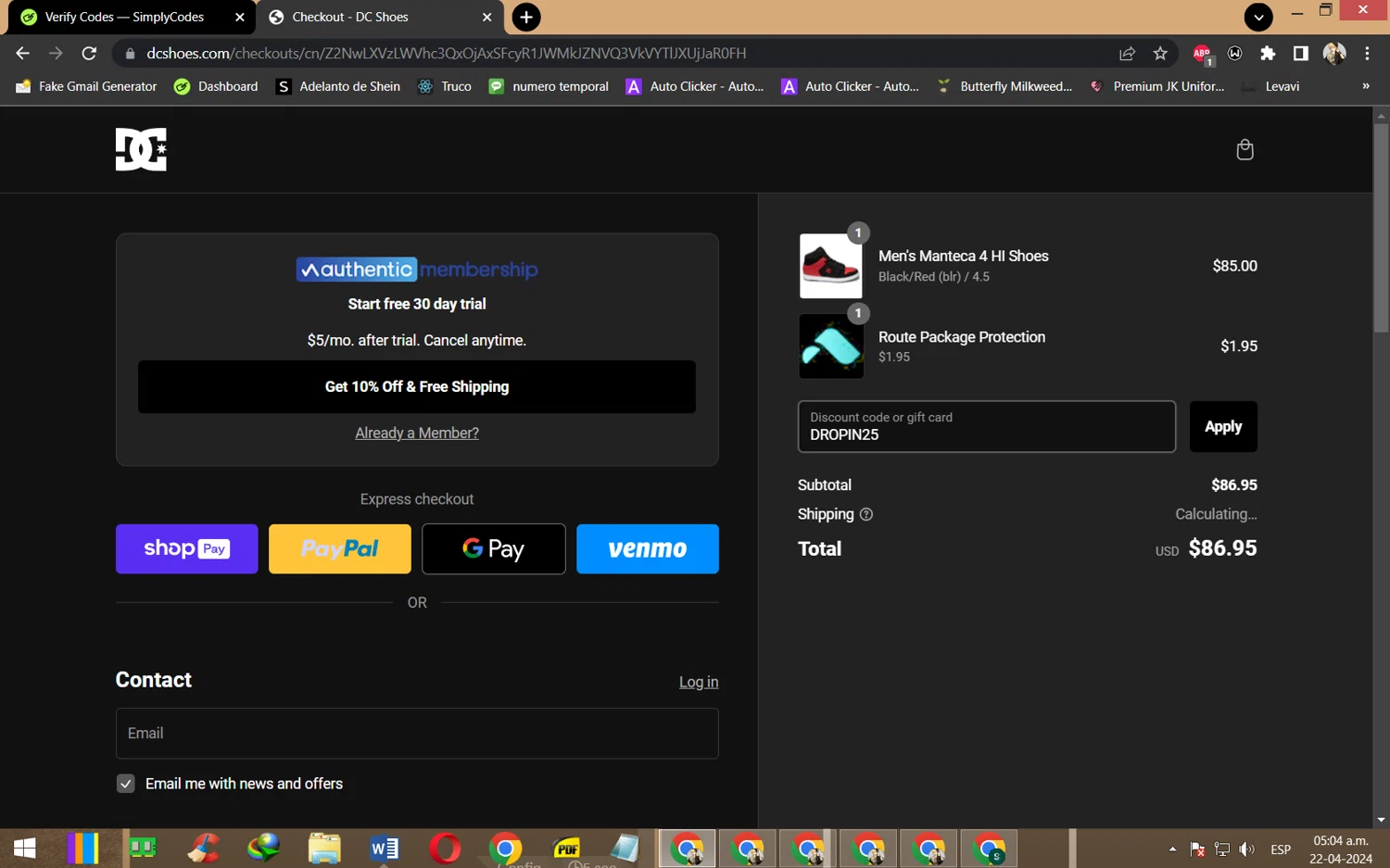Open the Adblock Plus extension
The image size is (1390, 868).
(1202, 54)
